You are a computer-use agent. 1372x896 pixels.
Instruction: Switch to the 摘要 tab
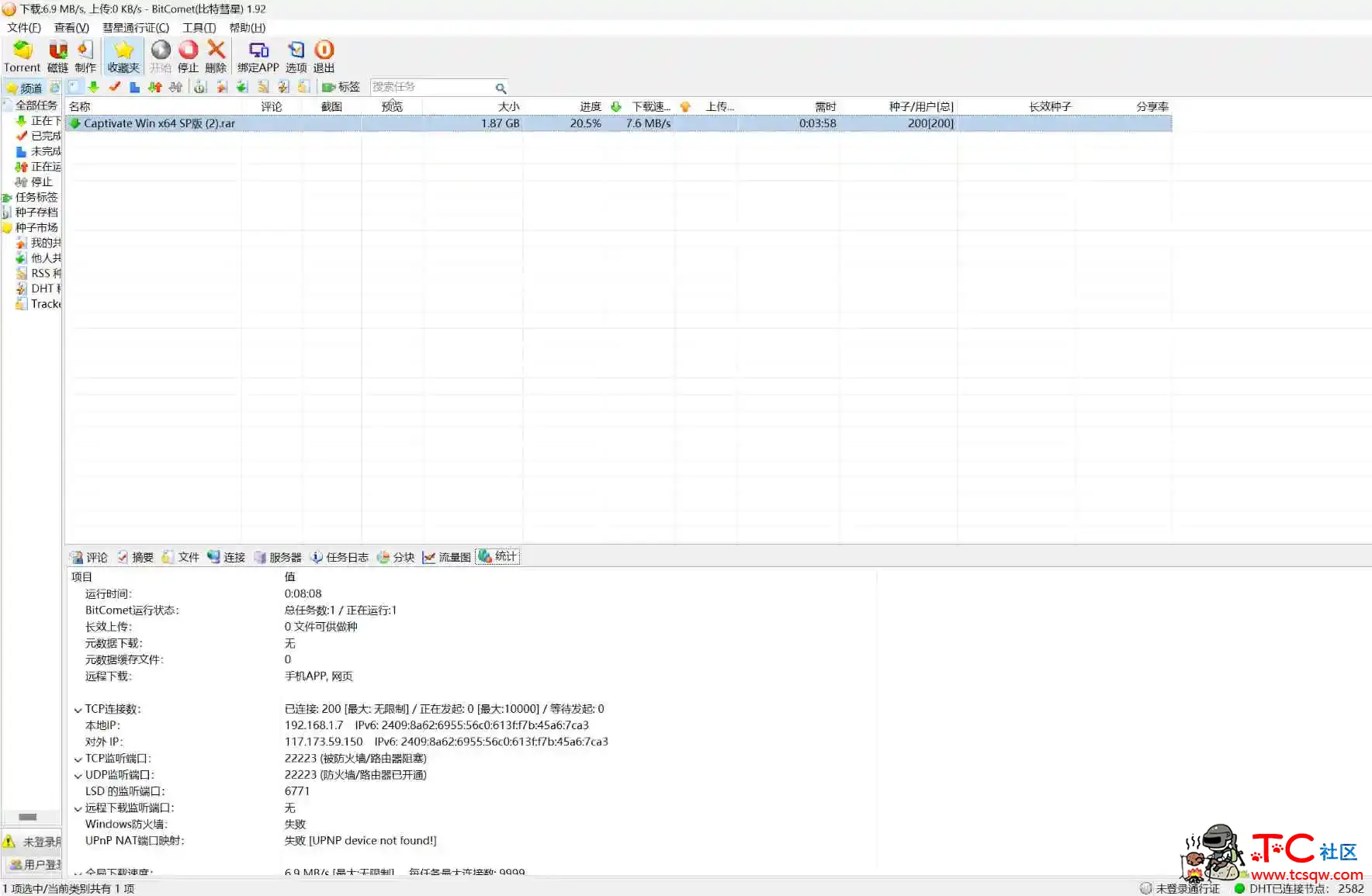point(135,557)
